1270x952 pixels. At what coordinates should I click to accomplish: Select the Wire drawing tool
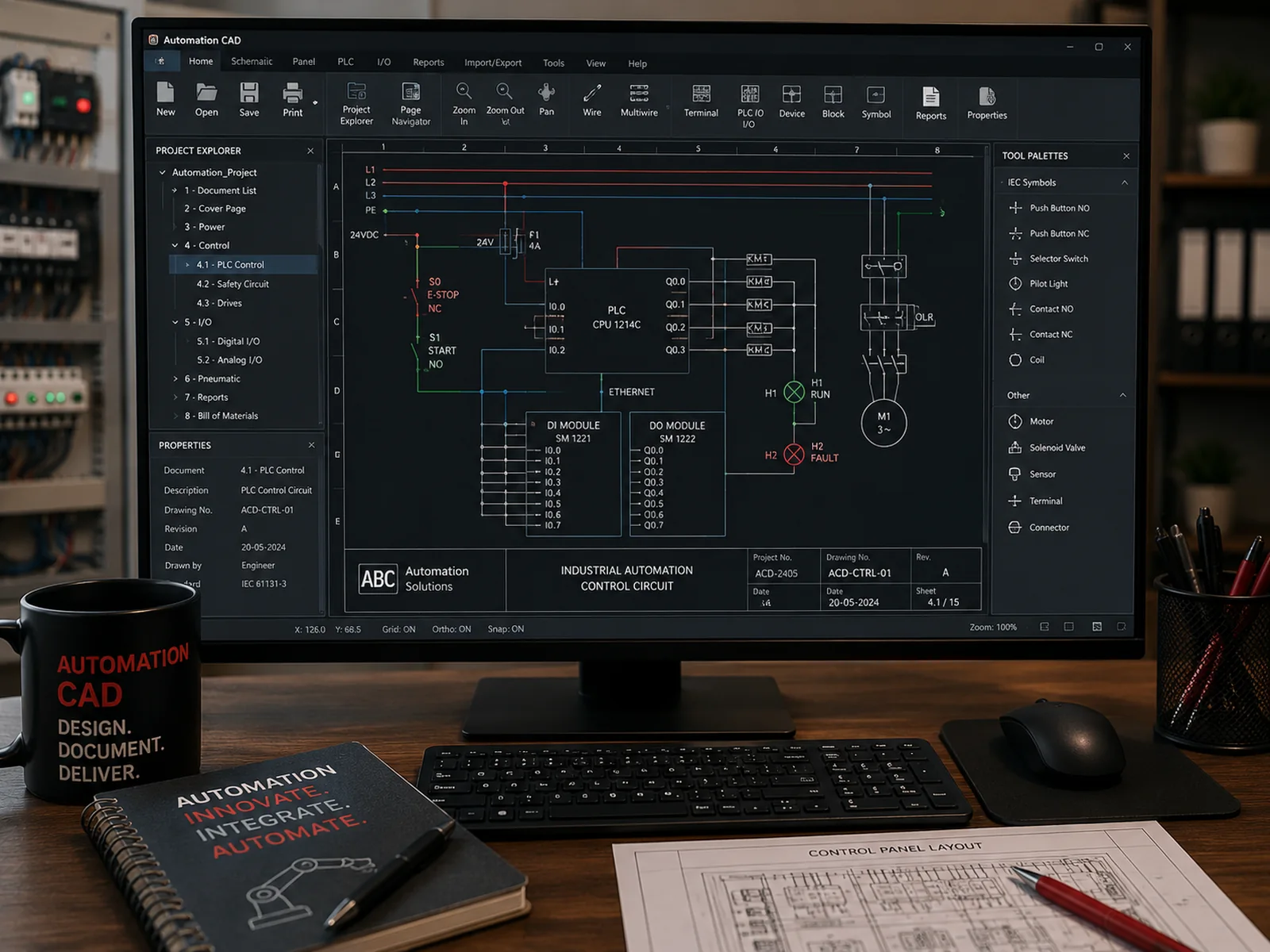coord(592,93)
